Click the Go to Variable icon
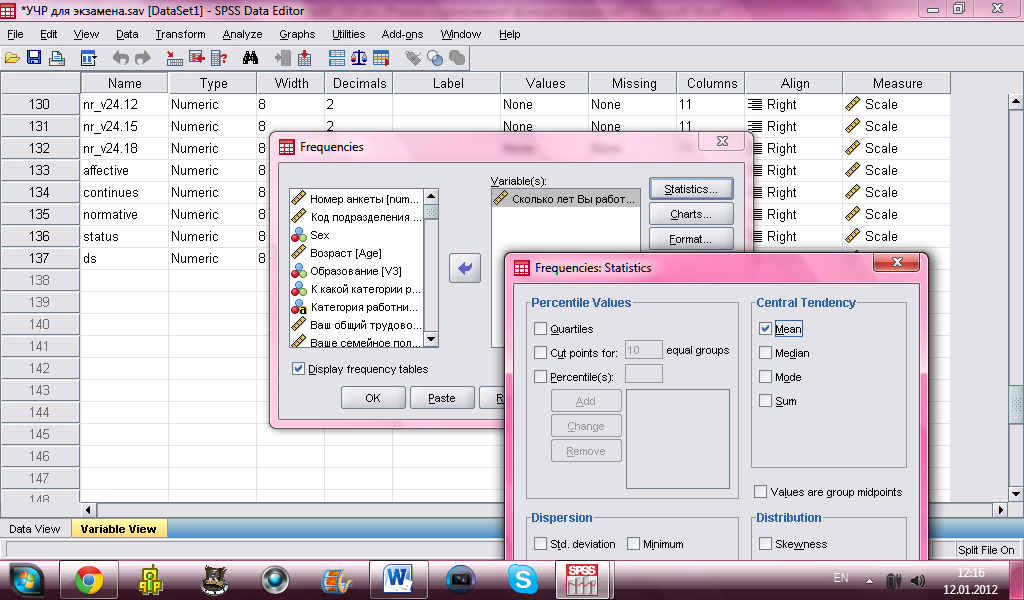 197,58
